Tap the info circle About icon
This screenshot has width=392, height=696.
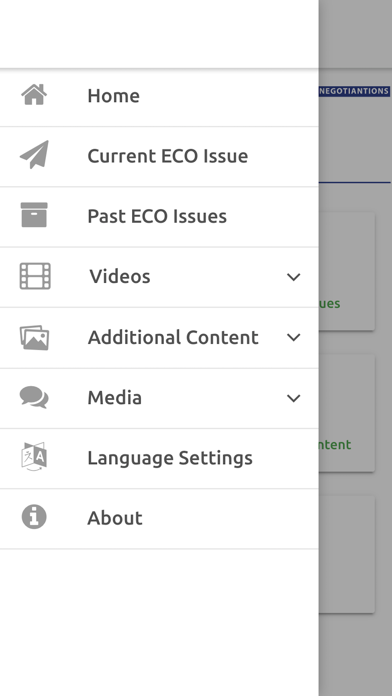[34, 517]
